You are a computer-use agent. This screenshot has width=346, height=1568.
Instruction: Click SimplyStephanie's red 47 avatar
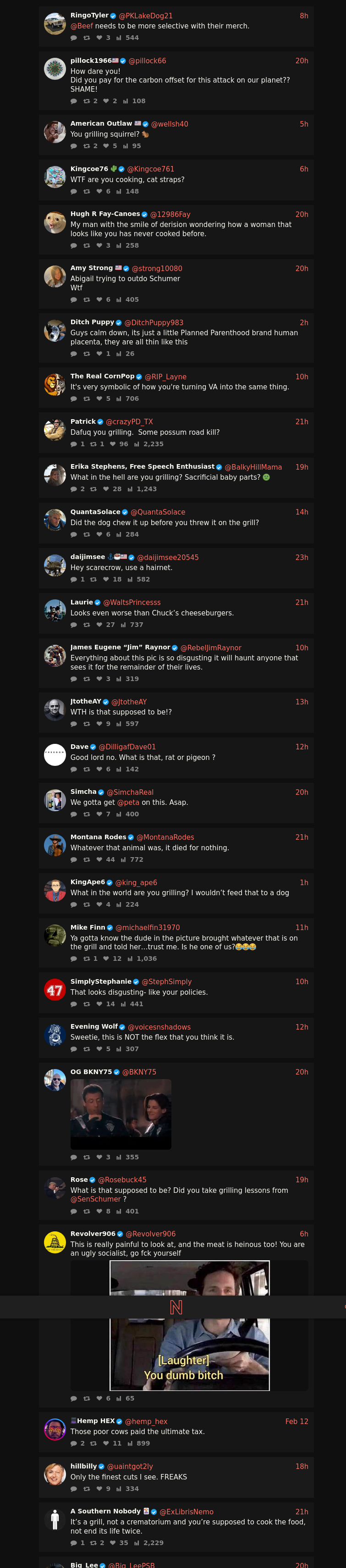pyautogui.click(x=55, y=990)
